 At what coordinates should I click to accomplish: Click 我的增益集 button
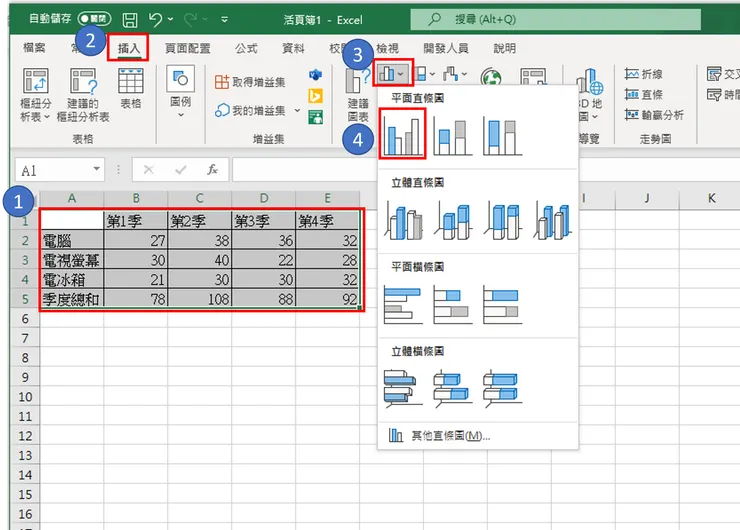(x=250, y=111)
